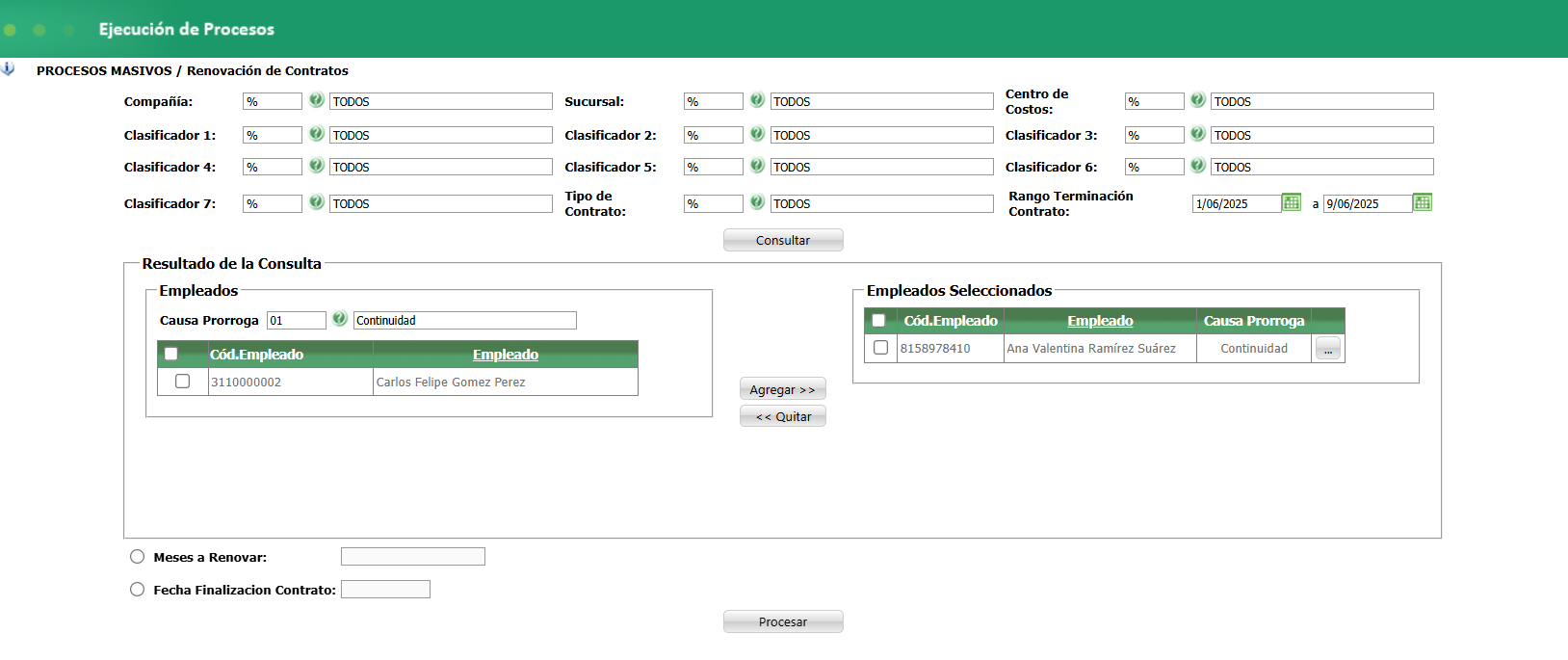Click the Clasificador 7 TODOS description field
Viewport: 1568px width, 660px height.
[x=441, y=203]
